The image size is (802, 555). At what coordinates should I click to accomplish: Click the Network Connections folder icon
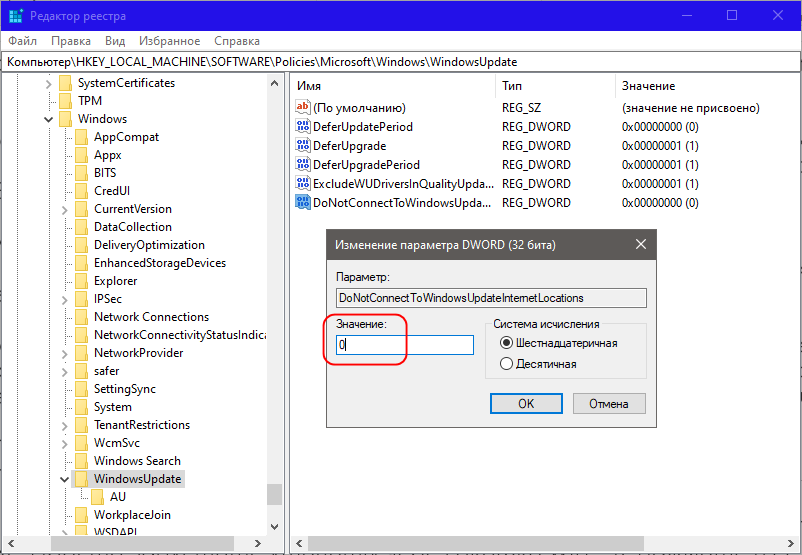[x=81, y=317]
